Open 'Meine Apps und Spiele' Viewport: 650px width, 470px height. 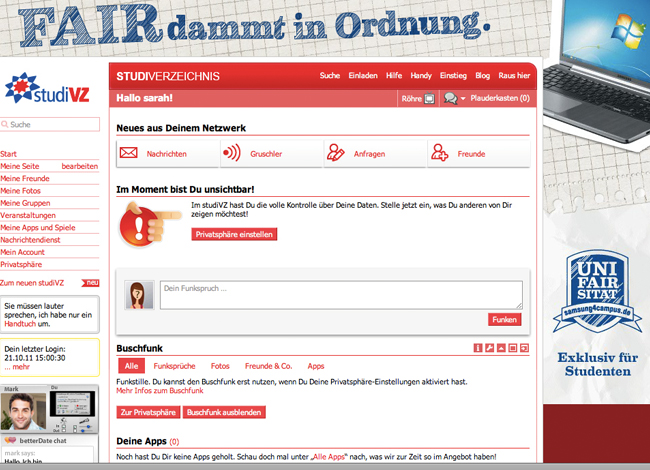[x=38, y=228]
